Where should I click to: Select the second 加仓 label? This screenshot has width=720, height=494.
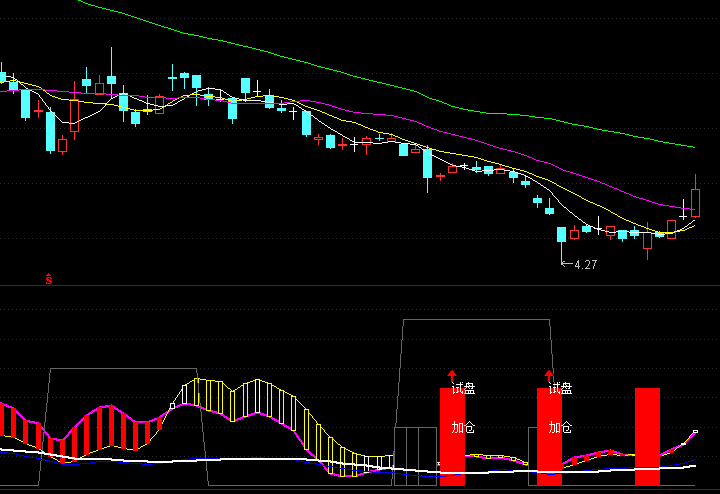point(560,427)
